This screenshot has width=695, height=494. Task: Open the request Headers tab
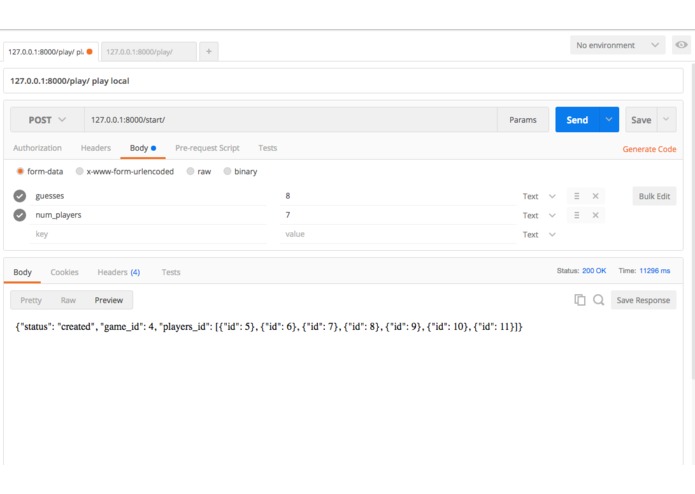96,148
